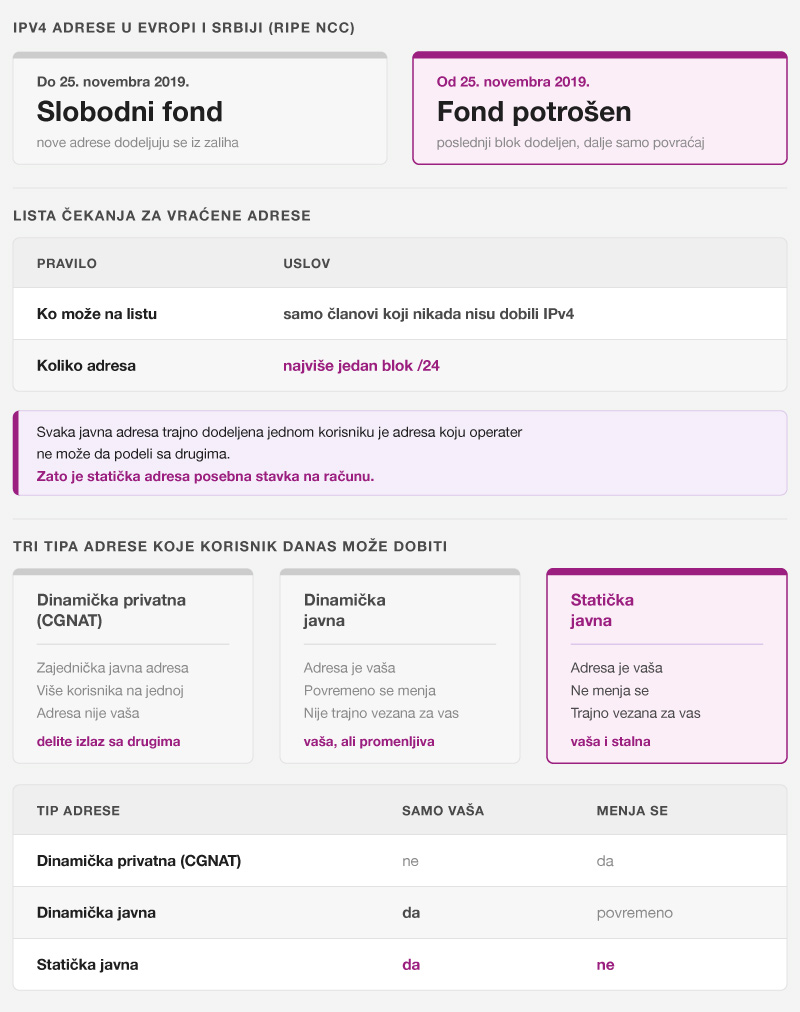Click the purple statička adresa note line
The image size is (800, 1012).
coord(205,476)
